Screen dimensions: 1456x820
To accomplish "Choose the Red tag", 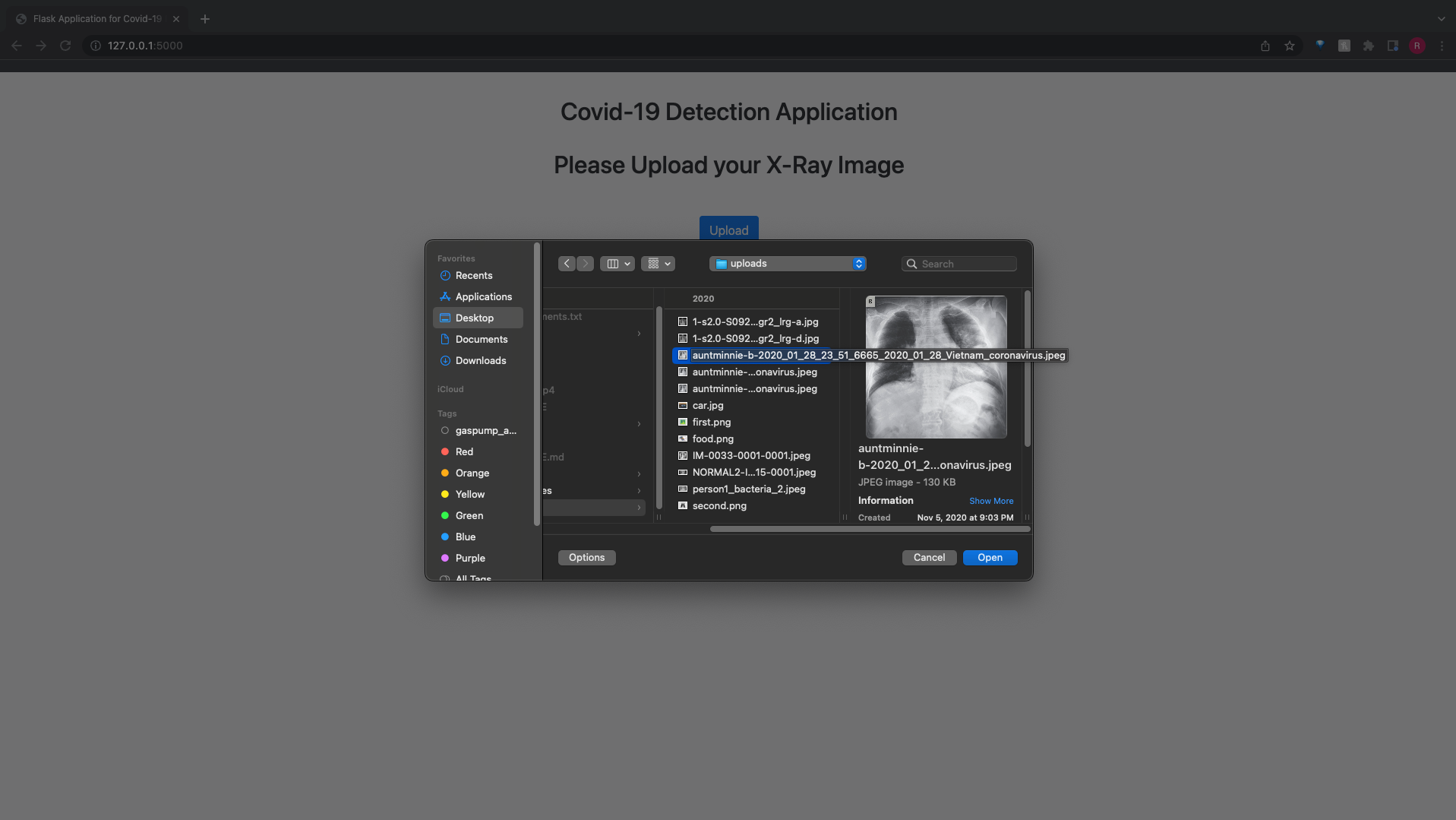I will point(478,452).
